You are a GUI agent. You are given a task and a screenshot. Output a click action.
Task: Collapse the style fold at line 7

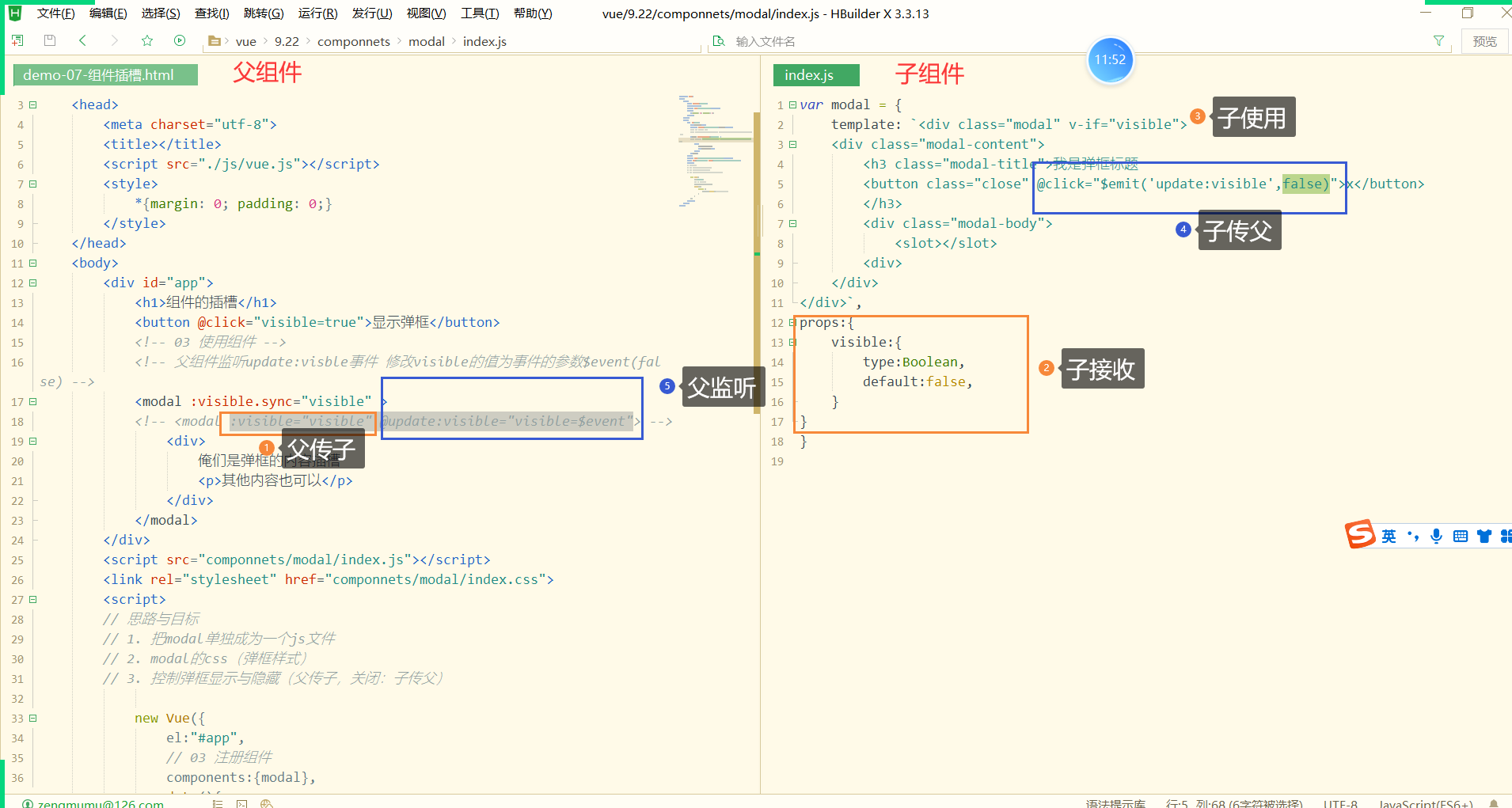pyautogui.click(x=32, y=184)
